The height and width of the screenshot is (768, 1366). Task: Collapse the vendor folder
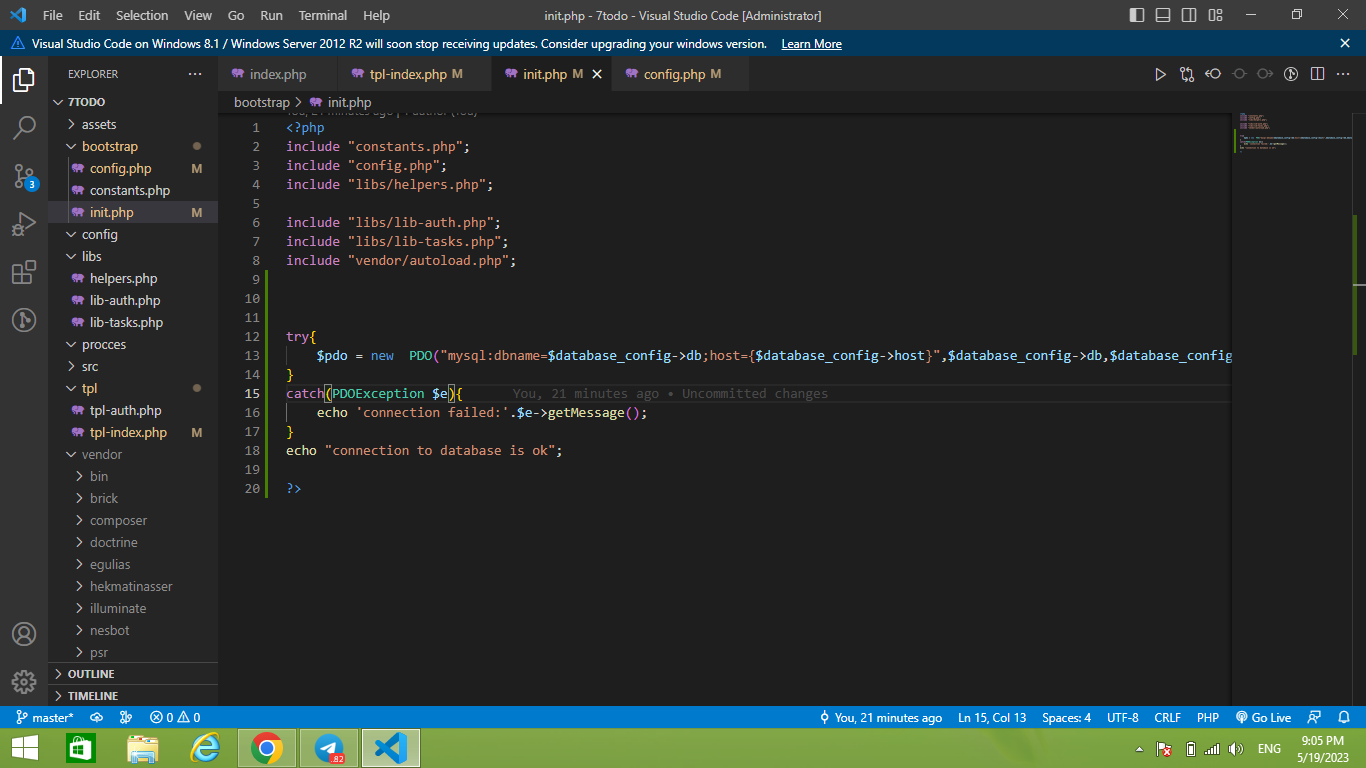[133, 454]
